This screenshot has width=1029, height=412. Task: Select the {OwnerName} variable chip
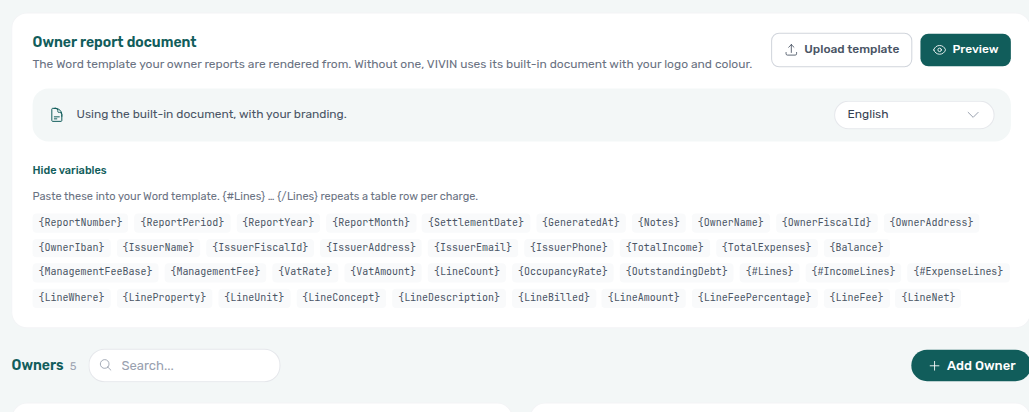[731, 222]
